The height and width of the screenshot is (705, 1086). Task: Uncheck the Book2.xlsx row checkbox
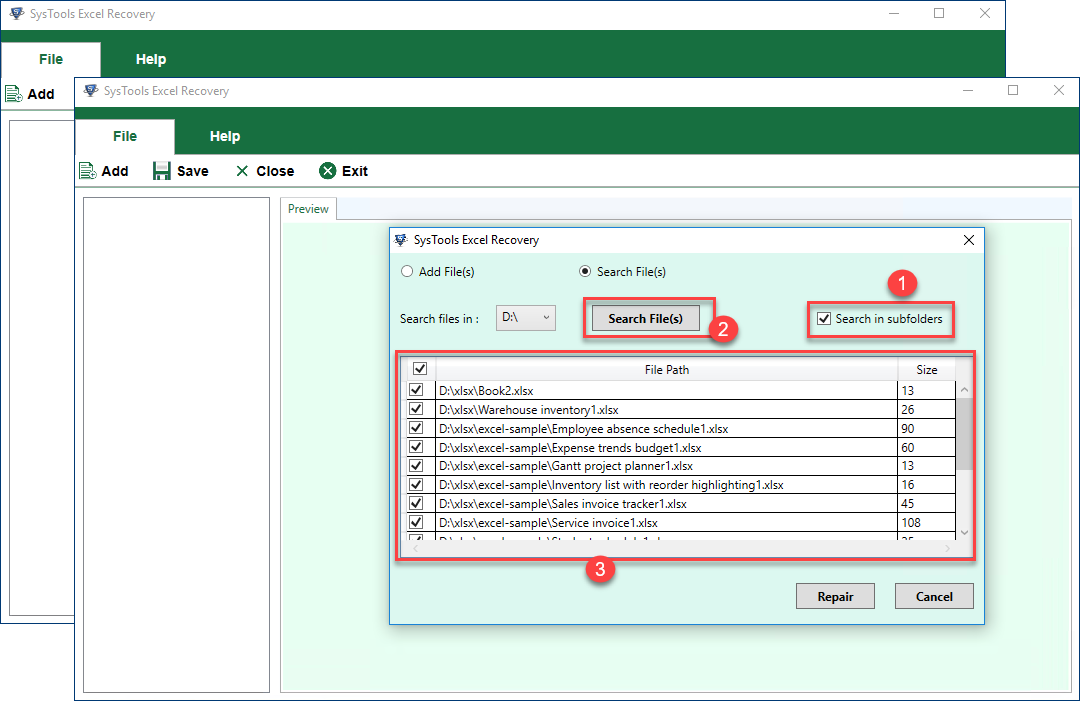click(x=416, y=390)
